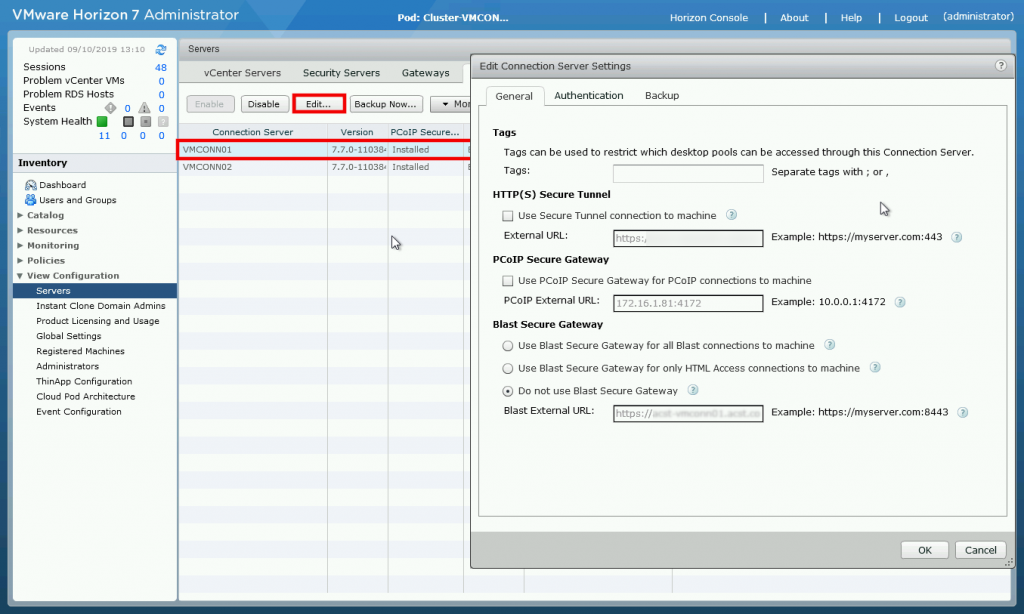
Task: Click inside the Tags input field
Action: [687, 173]
